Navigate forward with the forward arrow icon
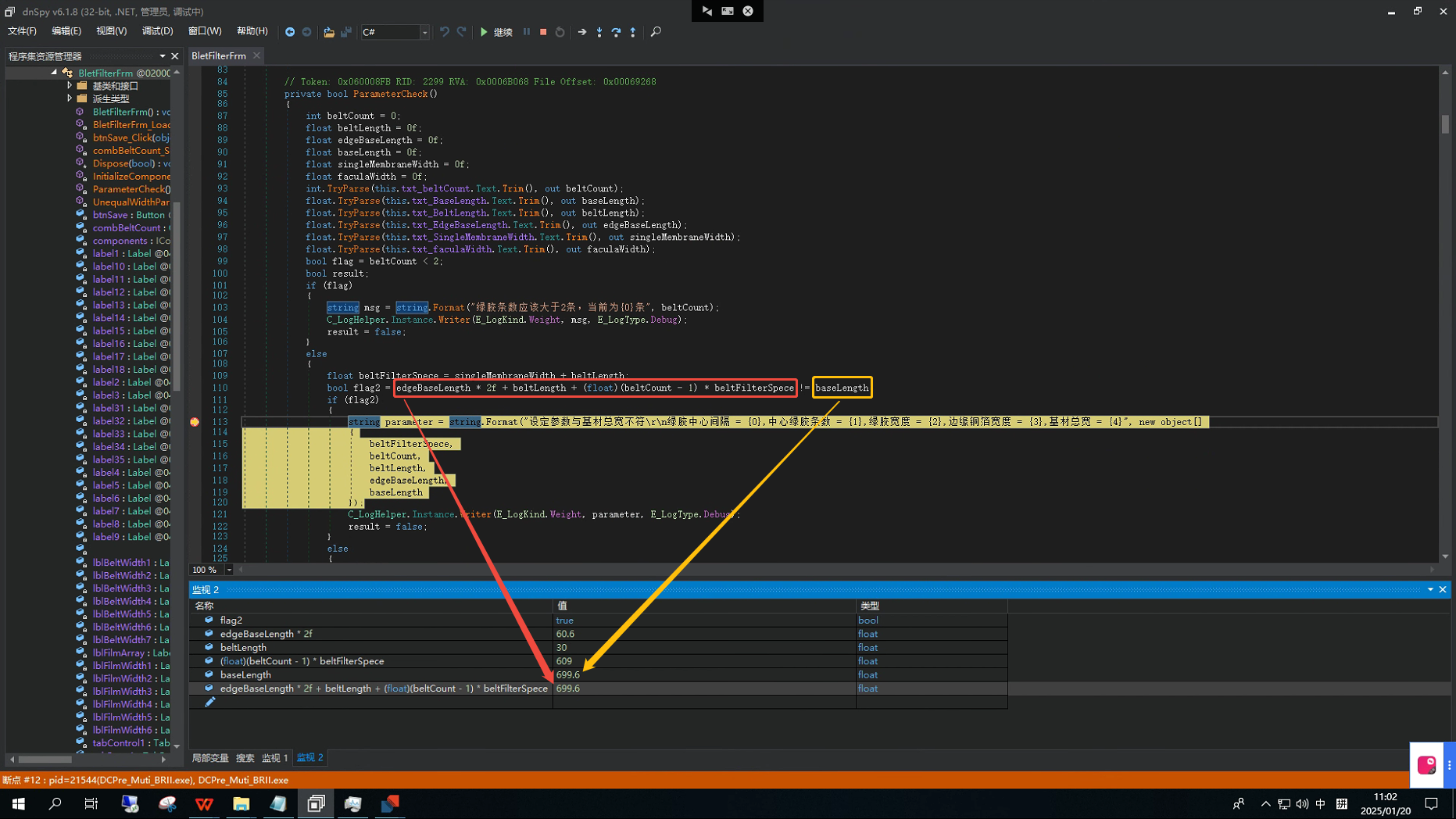 tap(307, 32)
